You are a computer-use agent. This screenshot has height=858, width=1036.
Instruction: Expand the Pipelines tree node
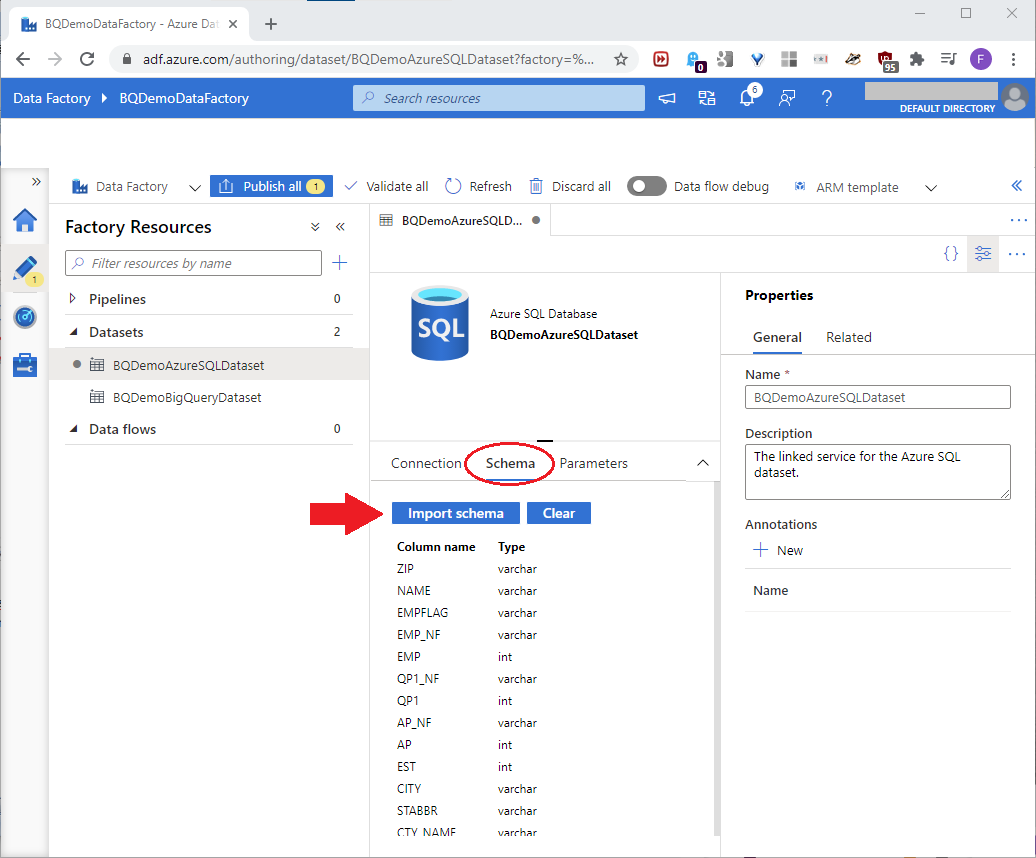73,299
